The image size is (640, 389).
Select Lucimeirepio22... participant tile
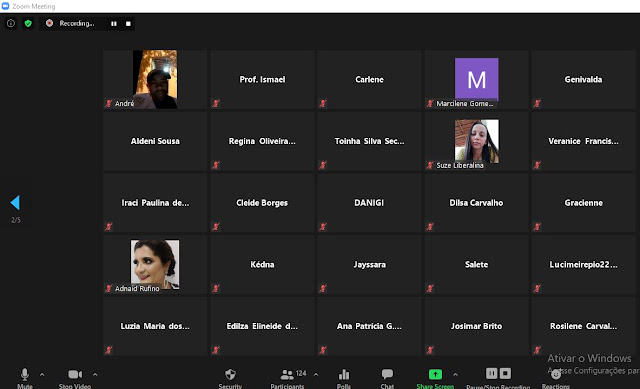coord(583,265)
